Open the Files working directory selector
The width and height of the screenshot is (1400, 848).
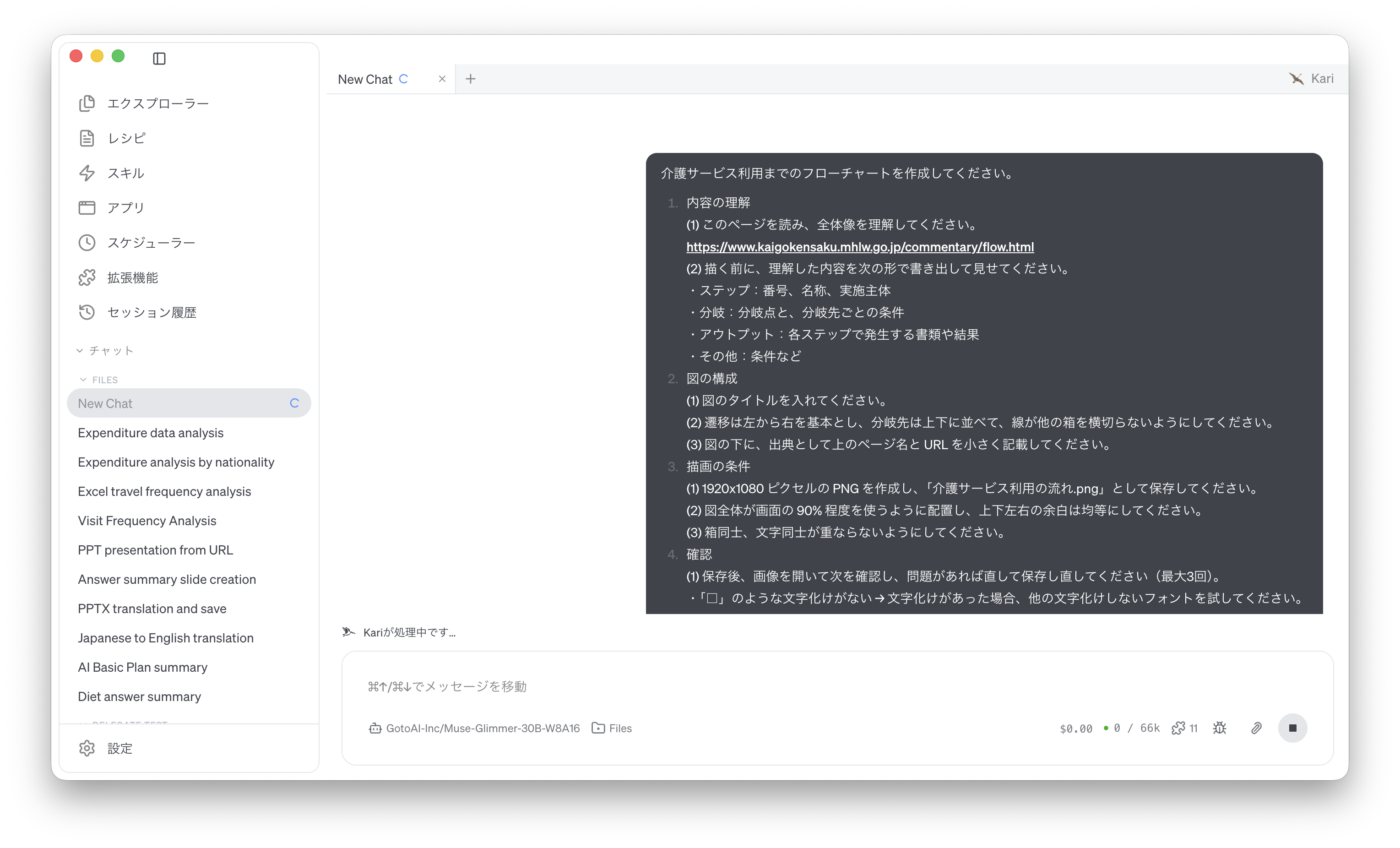[612, 728]
